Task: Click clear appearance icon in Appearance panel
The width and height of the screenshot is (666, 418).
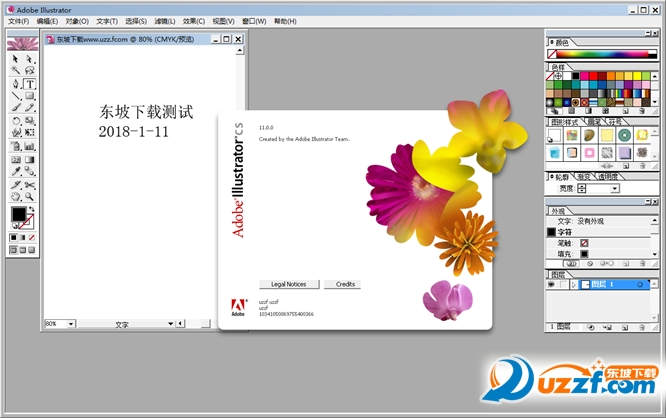Action: pyautogui.click(x=590, y=263)
